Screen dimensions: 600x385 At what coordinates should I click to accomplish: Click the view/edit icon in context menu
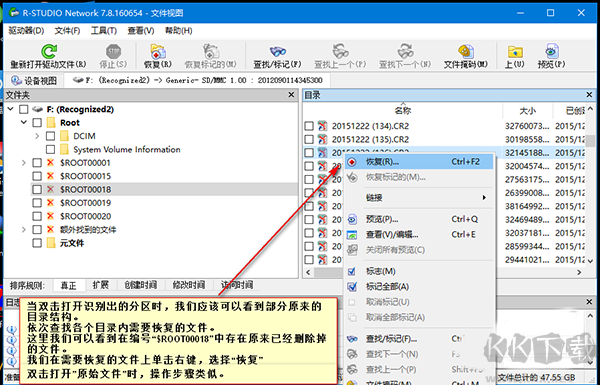(x=352, y=235)
